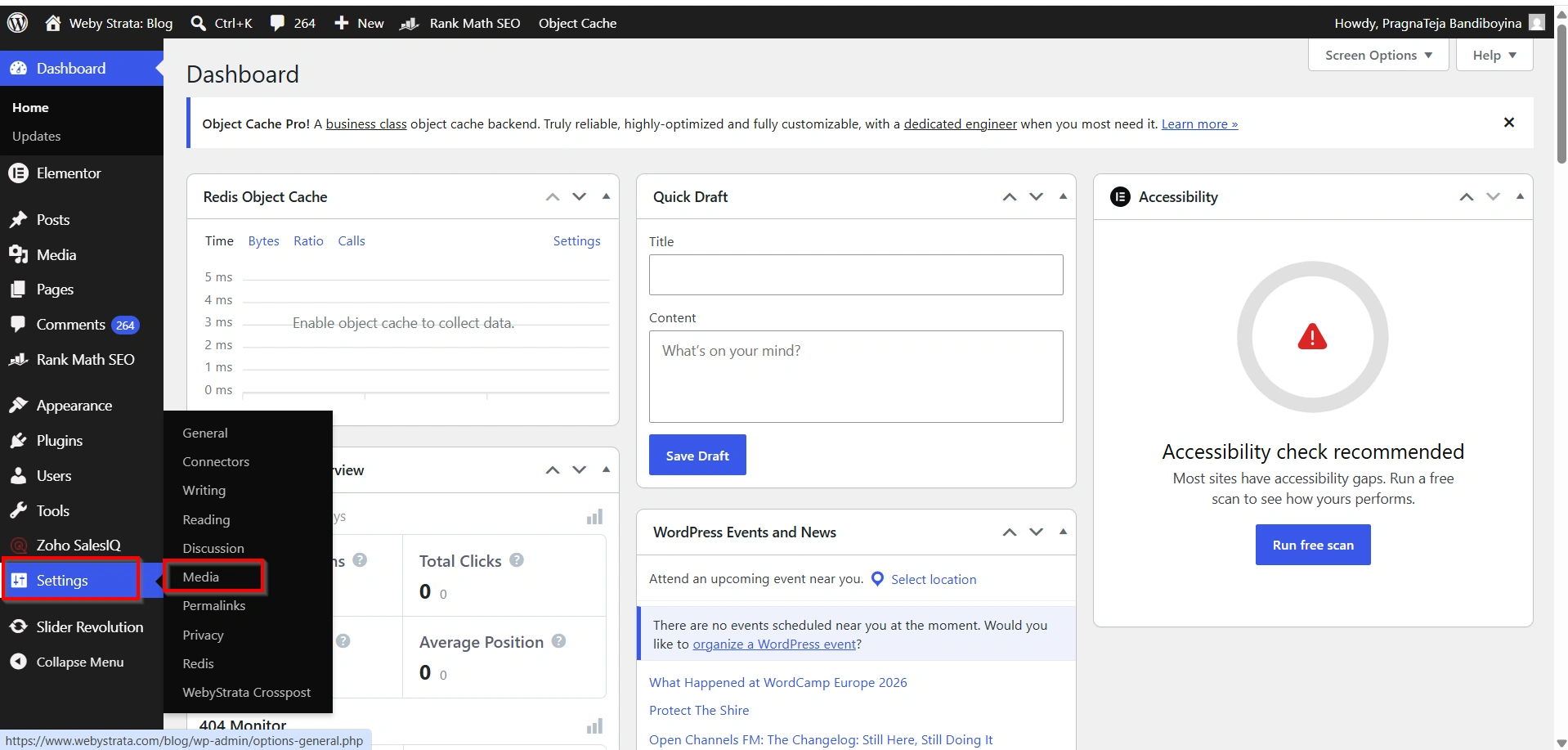Click the Average Position help question icon
1568x750 pixels.
[558, 641]
